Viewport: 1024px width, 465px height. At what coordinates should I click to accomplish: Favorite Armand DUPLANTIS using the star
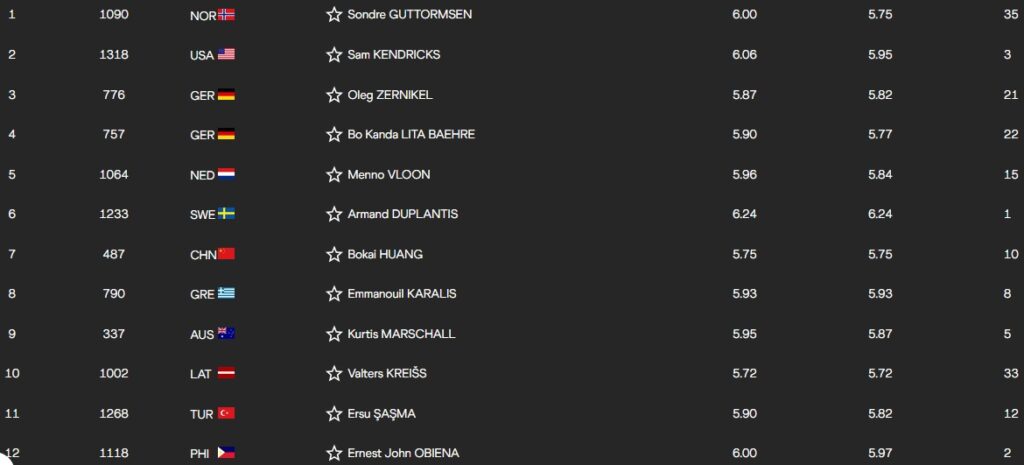(x=334, y=214)
